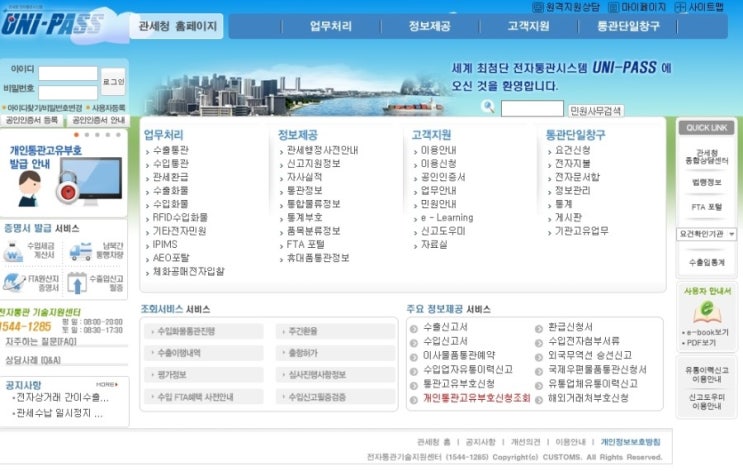This screenshot has height=471, width=743.
Task: Open IPIMS link
Action: point(164,245)
